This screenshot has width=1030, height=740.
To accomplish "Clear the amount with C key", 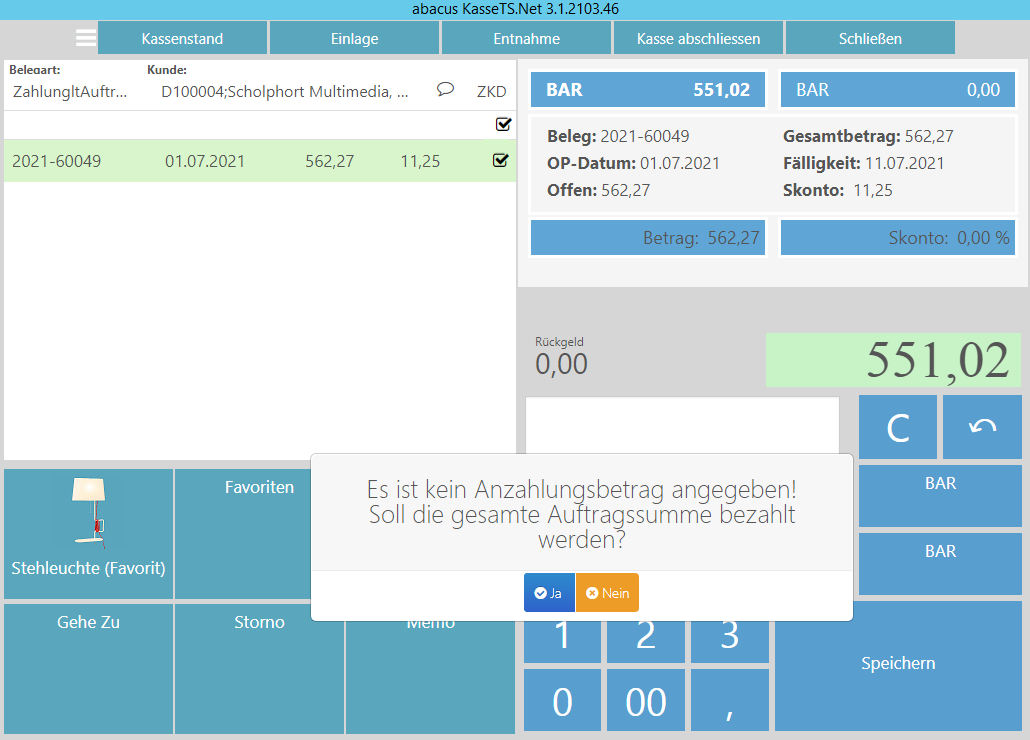I will 897,427.
